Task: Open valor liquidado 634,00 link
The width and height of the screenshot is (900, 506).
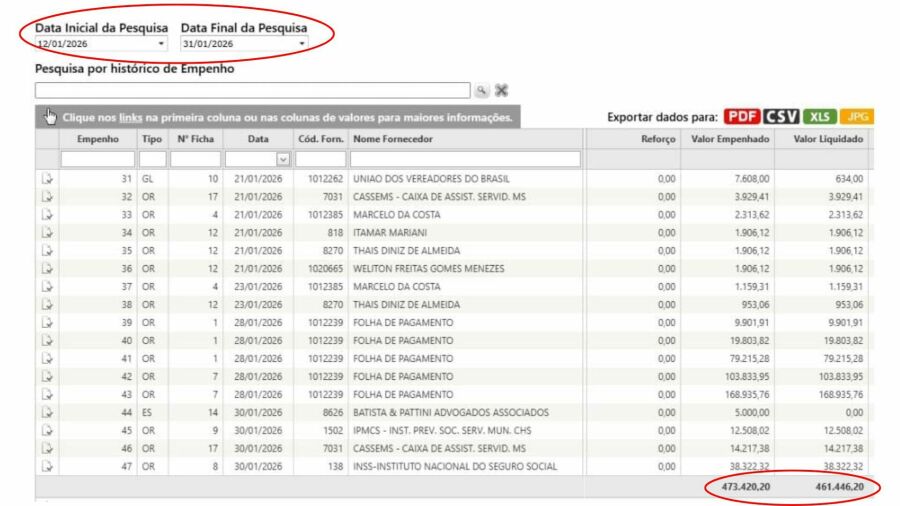Action: tap(849, 179)
